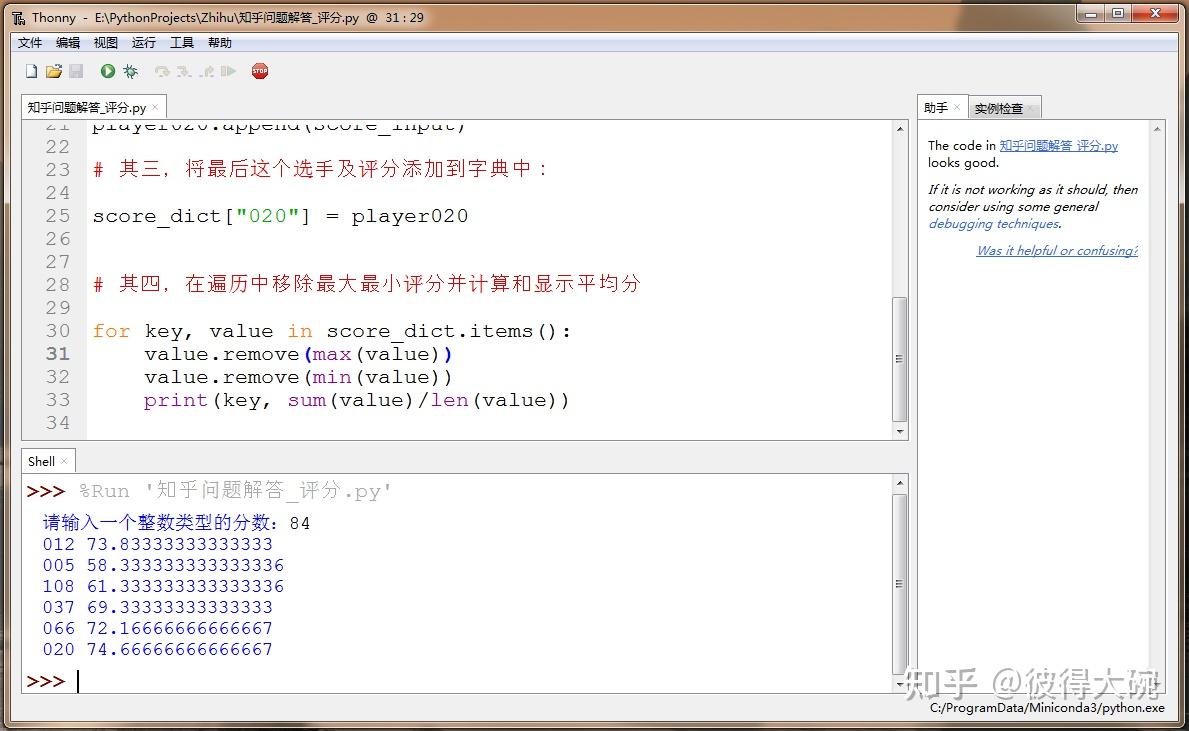This screenshot has height=731, width=1189.
Task: Switch to the 助手 tab
Action: click(x=936, y=108)
